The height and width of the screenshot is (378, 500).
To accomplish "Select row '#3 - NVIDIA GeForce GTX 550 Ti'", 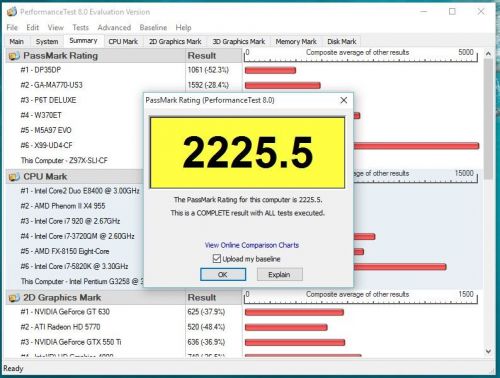I will 71,342.
